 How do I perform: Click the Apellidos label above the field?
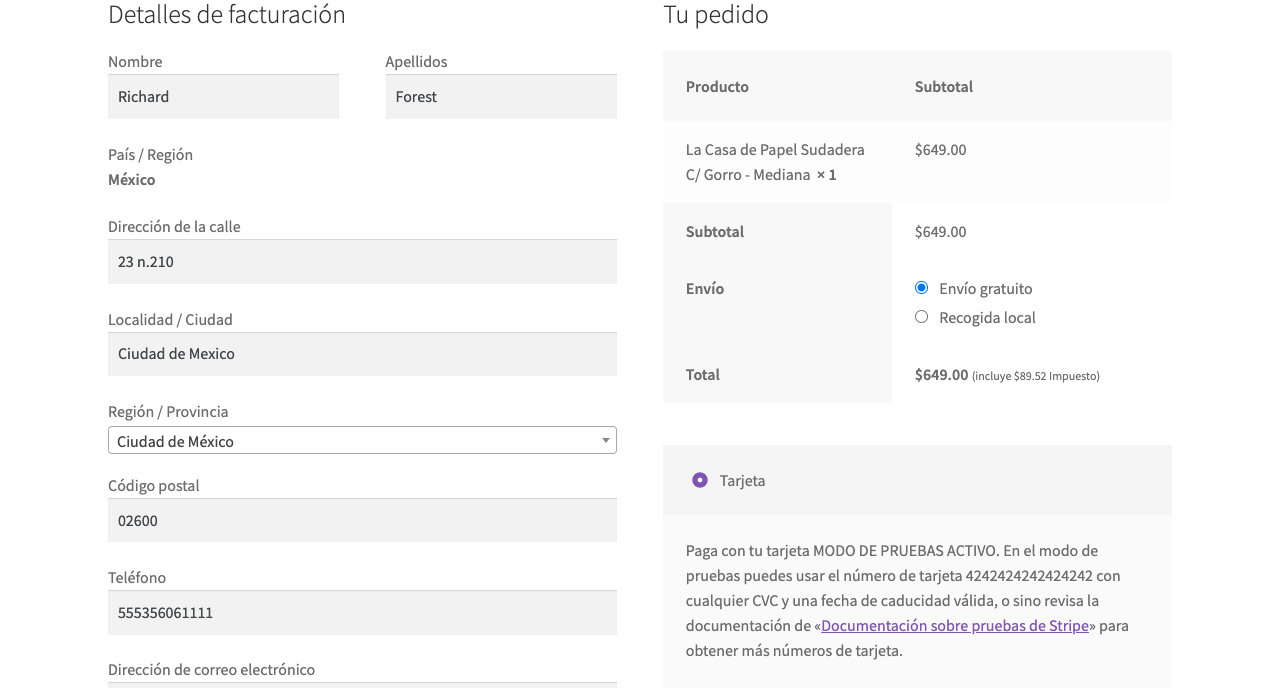tap(416, 62)
